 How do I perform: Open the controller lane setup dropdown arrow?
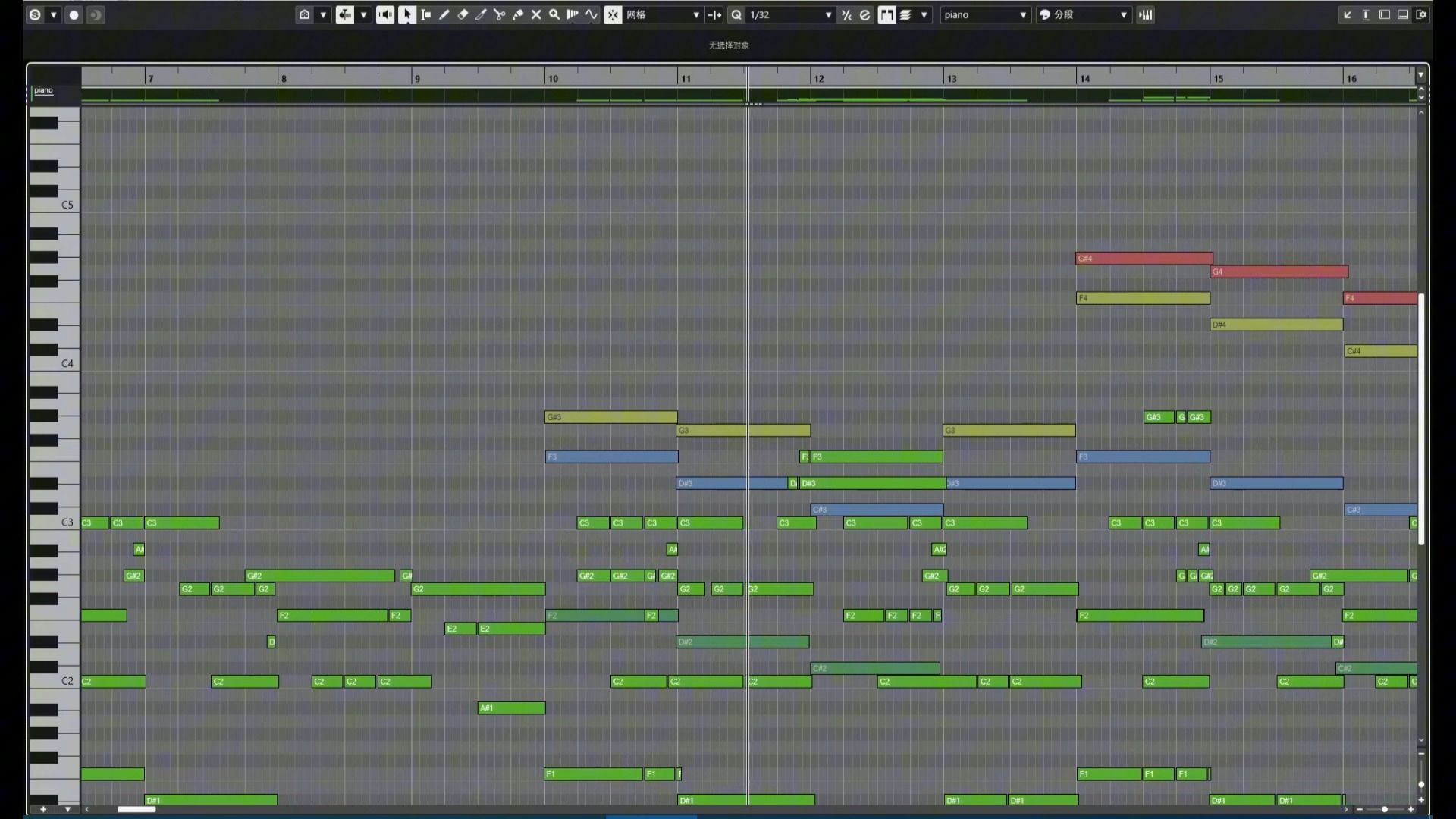tap(67, 809)
